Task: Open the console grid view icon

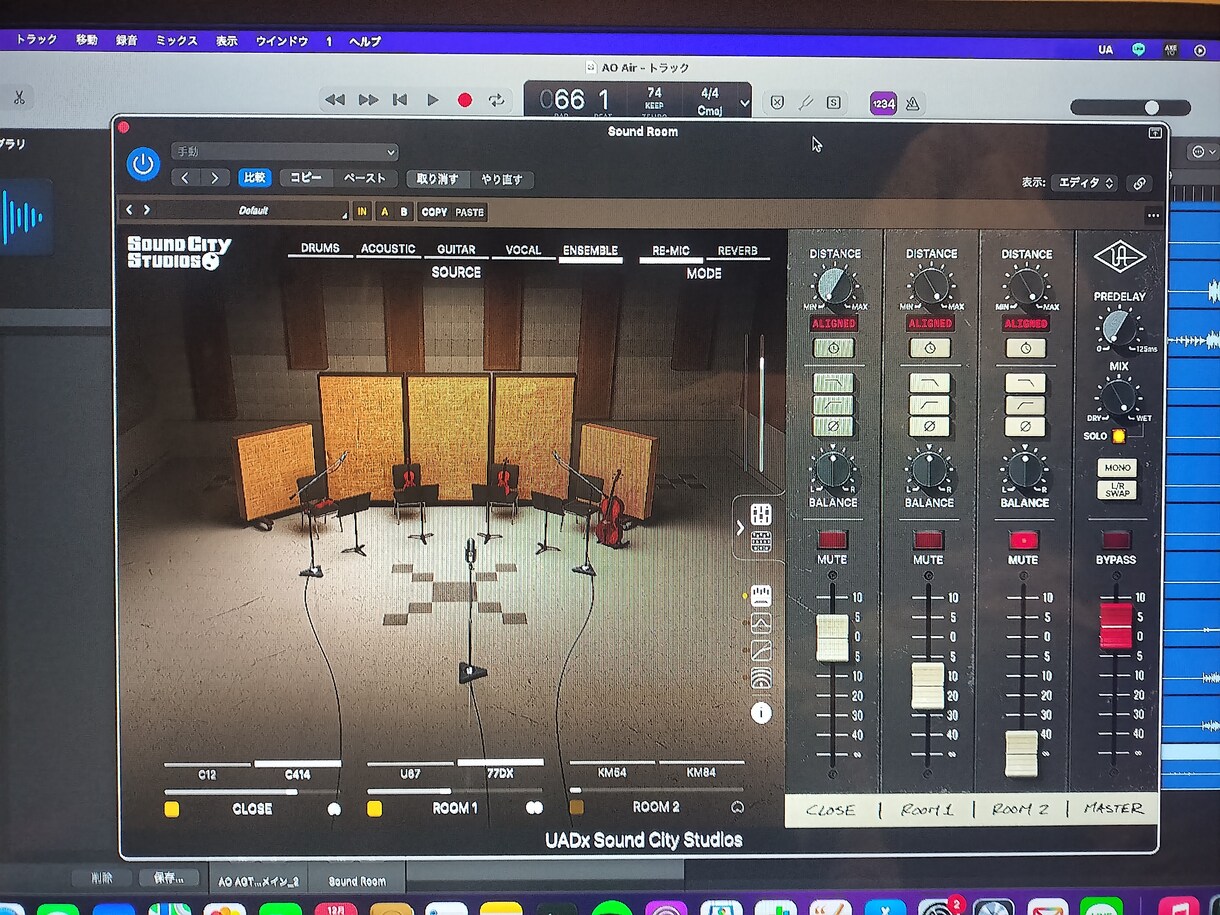Action: click(x=761, y=542)
